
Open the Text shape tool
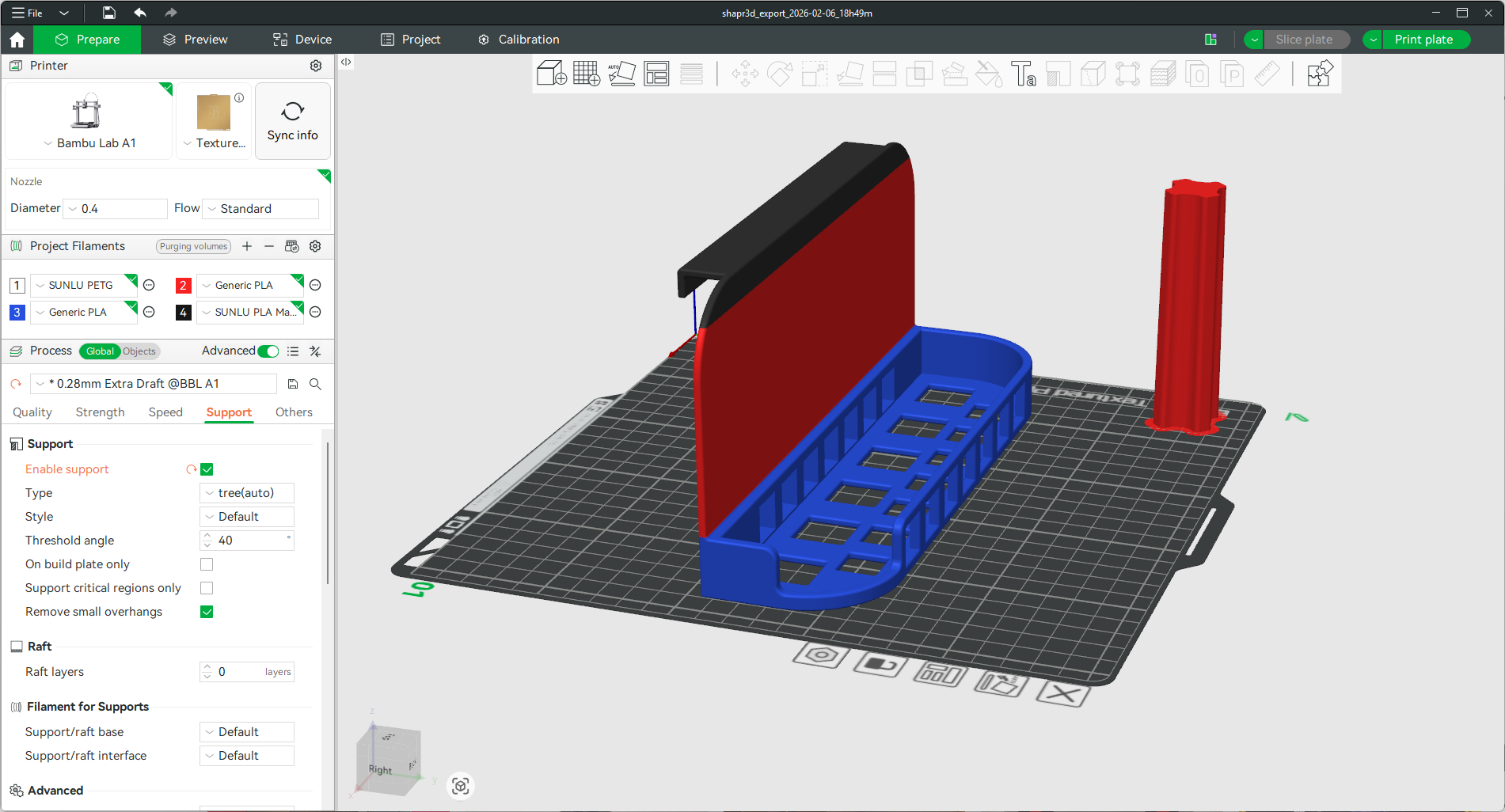pos(1023,74)
